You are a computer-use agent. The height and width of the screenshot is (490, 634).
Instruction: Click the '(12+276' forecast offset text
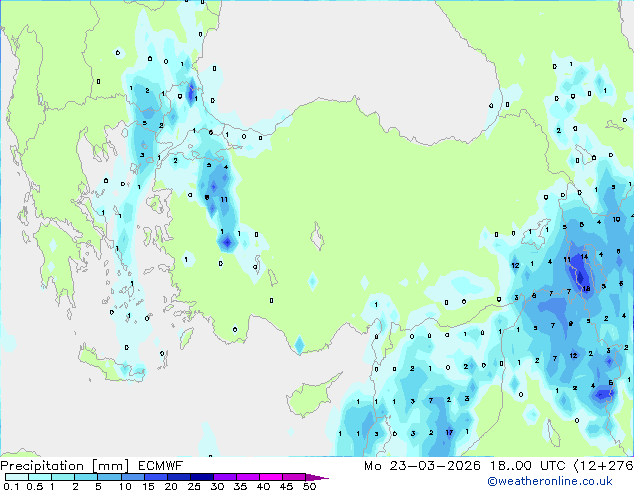(x=604, y=466)
